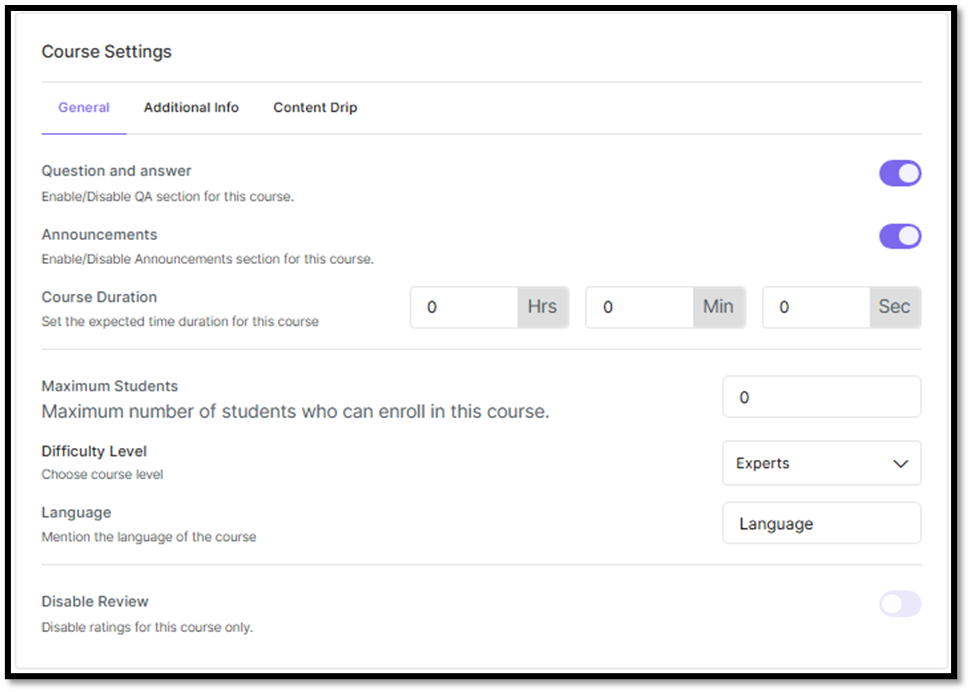
Task: Click the Course Duration label
Action: pyautogui.click(x=99, y=297)
